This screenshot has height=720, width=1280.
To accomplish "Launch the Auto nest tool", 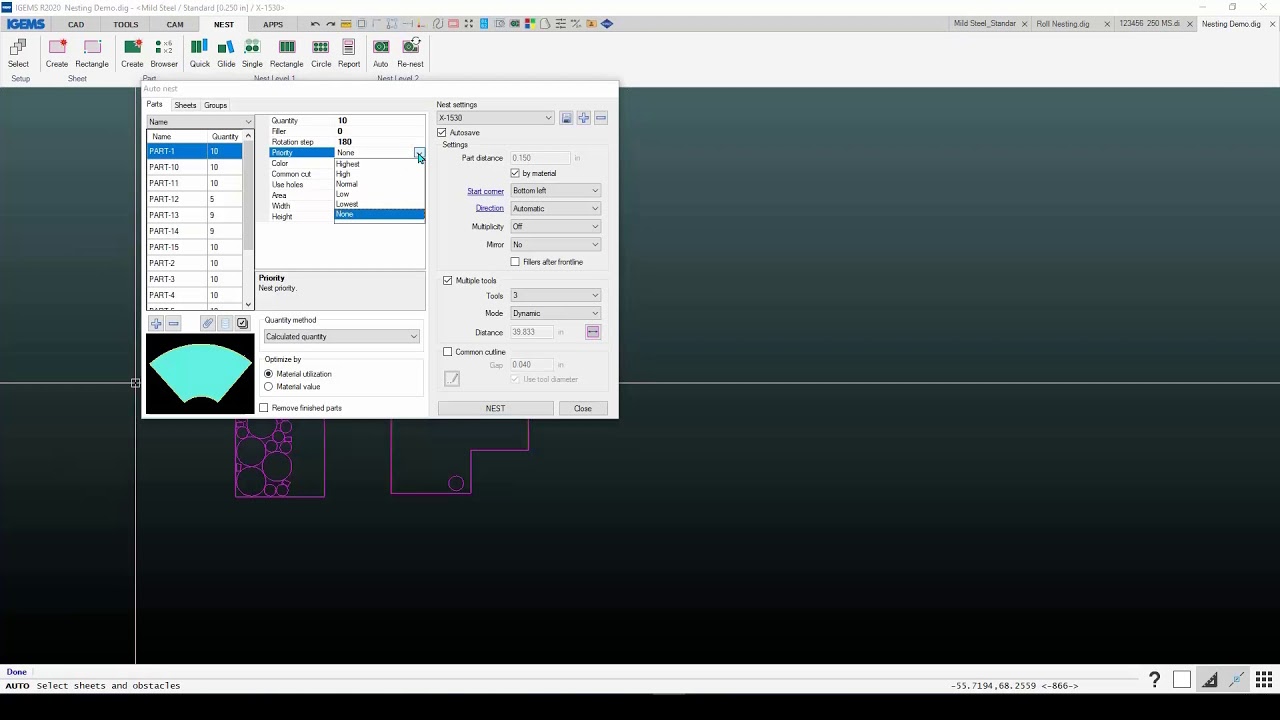I will point(381,53).
